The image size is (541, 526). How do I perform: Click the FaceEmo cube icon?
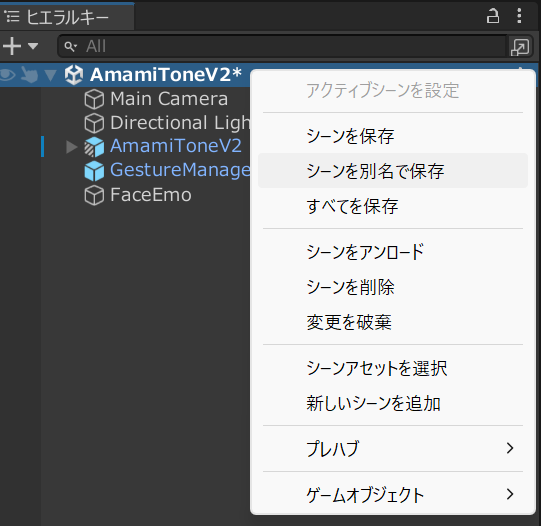point(94,196)
